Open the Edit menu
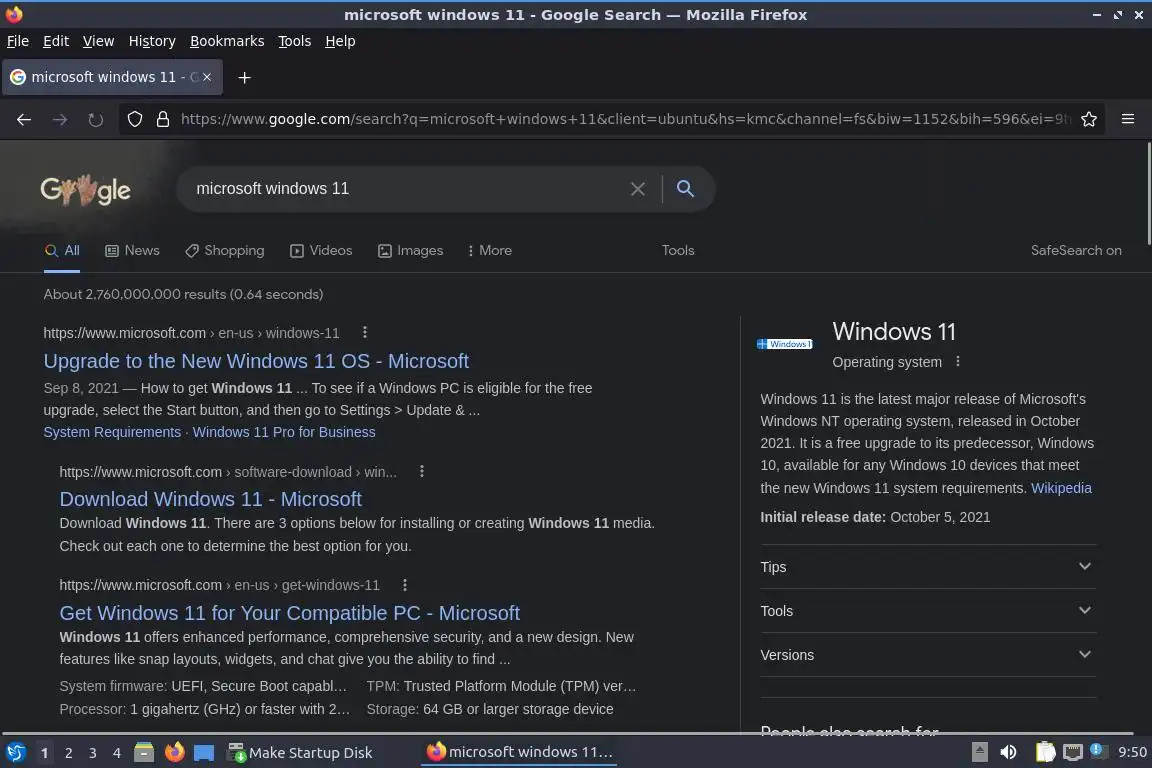The height and width of the screenshot is (768, 1152). point(56,41)
